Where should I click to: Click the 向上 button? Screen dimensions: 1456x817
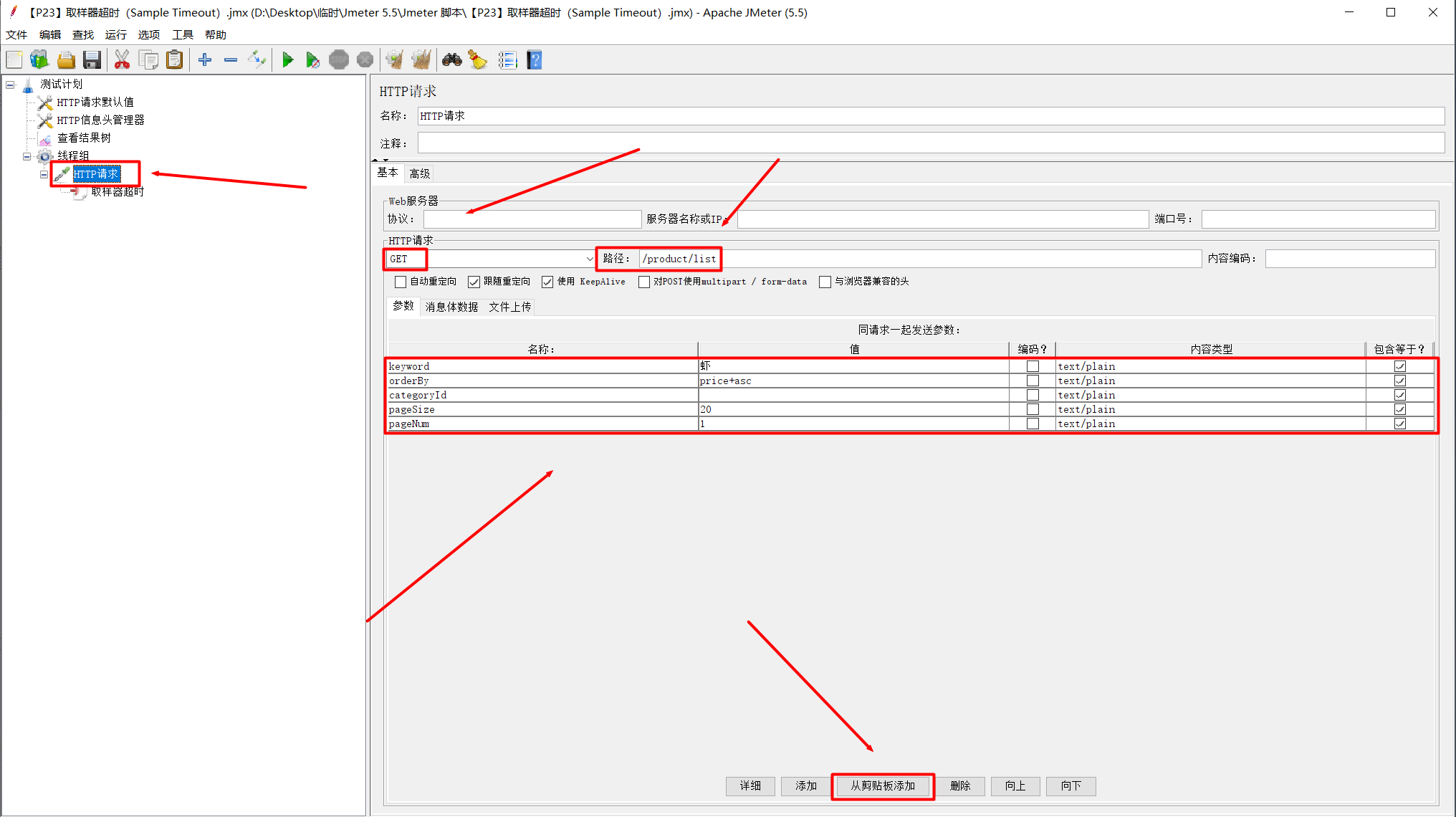pos(1015,786)
